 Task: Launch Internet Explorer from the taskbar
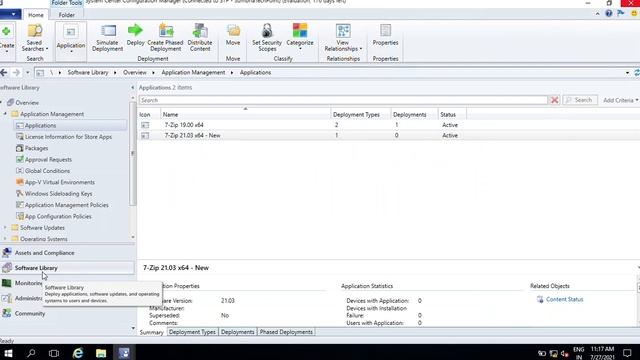[78, 353]
